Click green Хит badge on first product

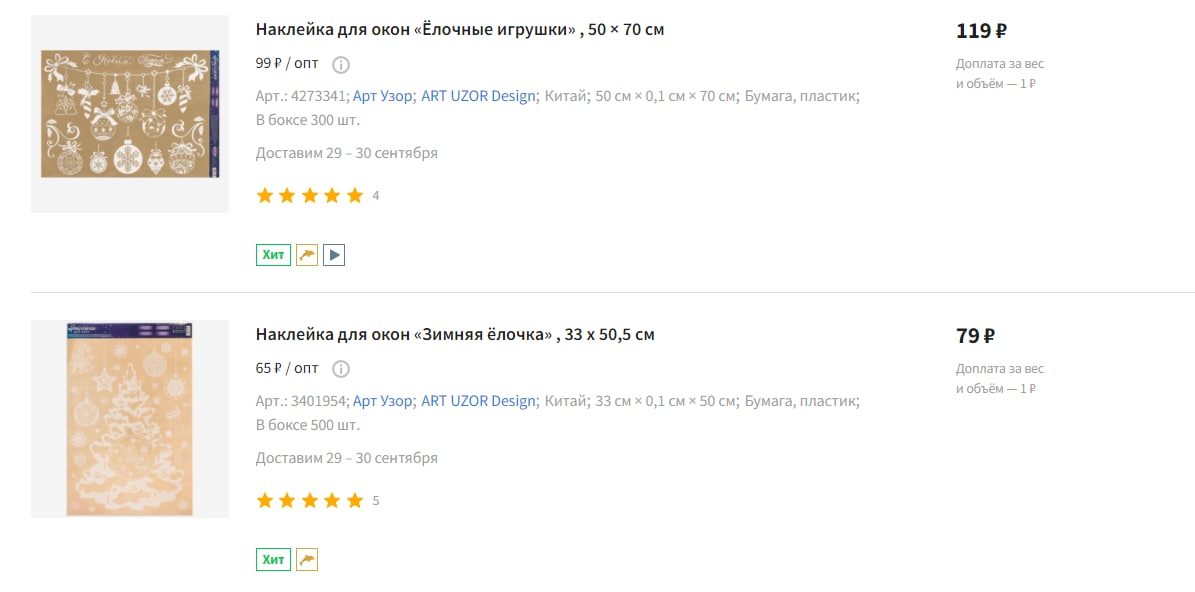274,255
